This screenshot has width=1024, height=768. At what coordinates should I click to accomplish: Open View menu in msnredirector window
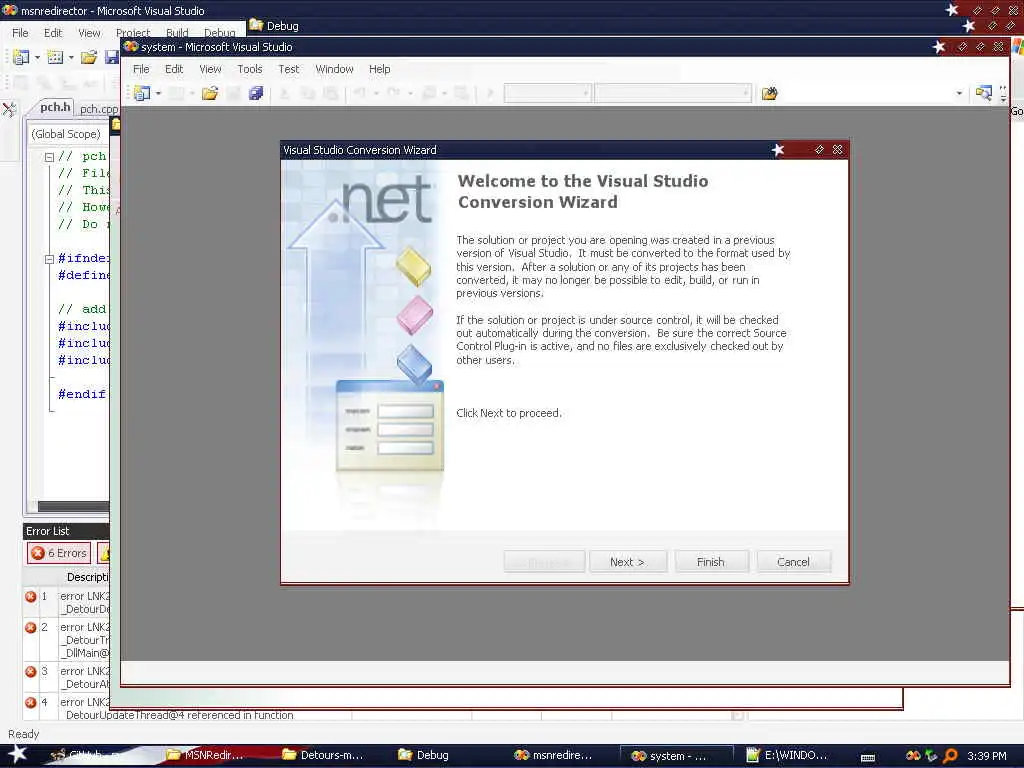tap(89, 33)
